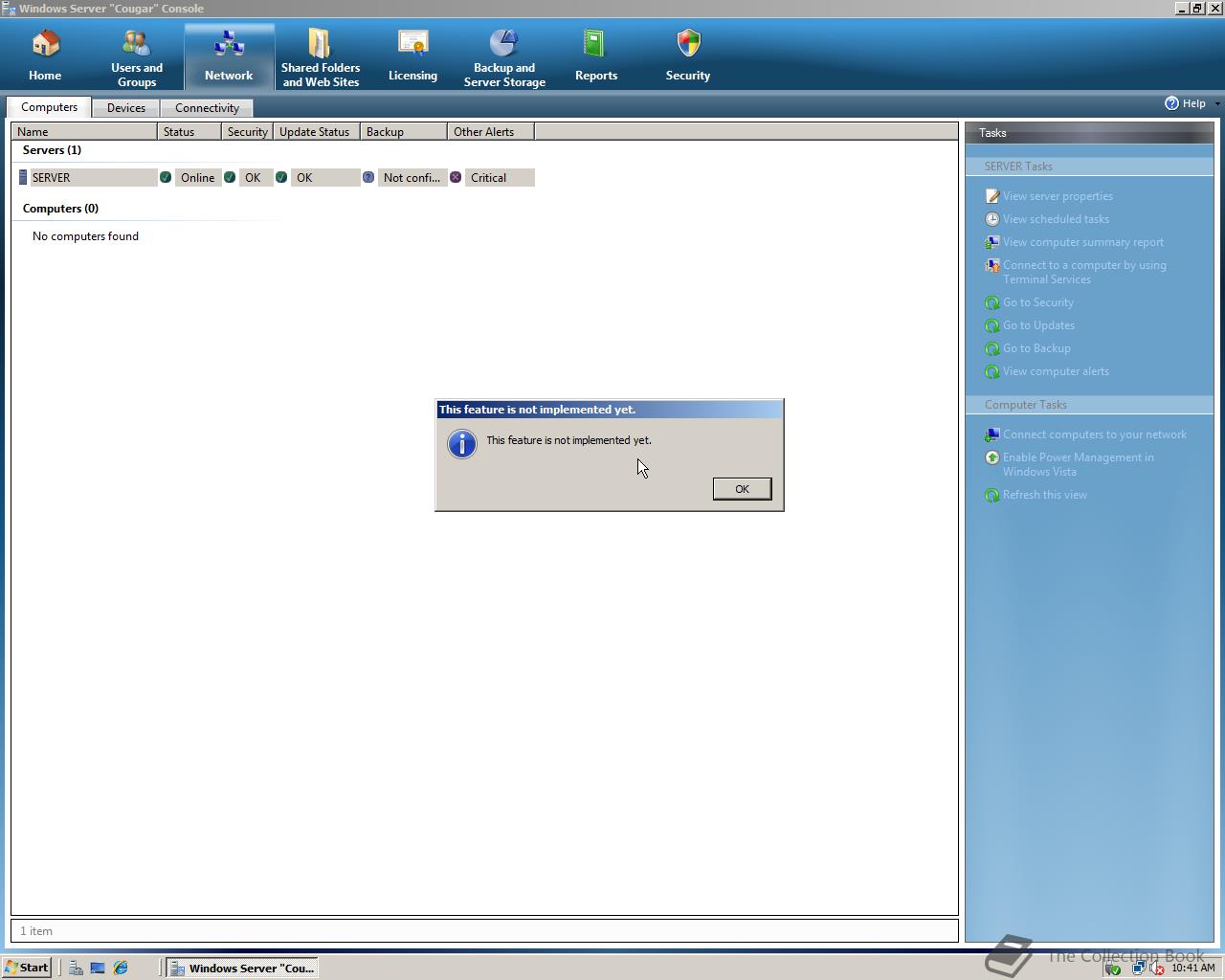Image resolution: width=1225 pixels, height=980 pixels.
Task: Click the Critical alert cell text
Action: (488, 178)
